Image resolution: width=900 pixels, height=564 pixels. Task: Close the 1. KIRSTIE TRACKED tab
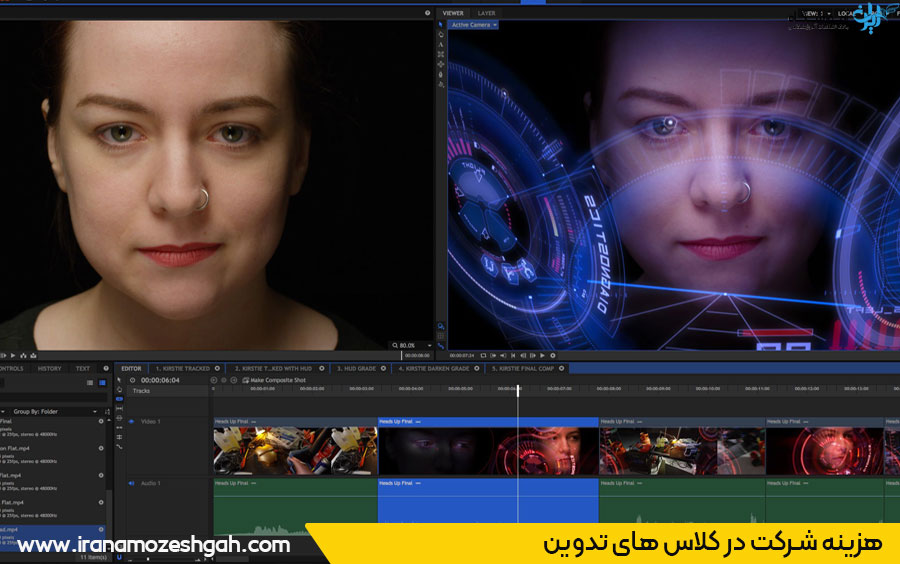(218, 368)
